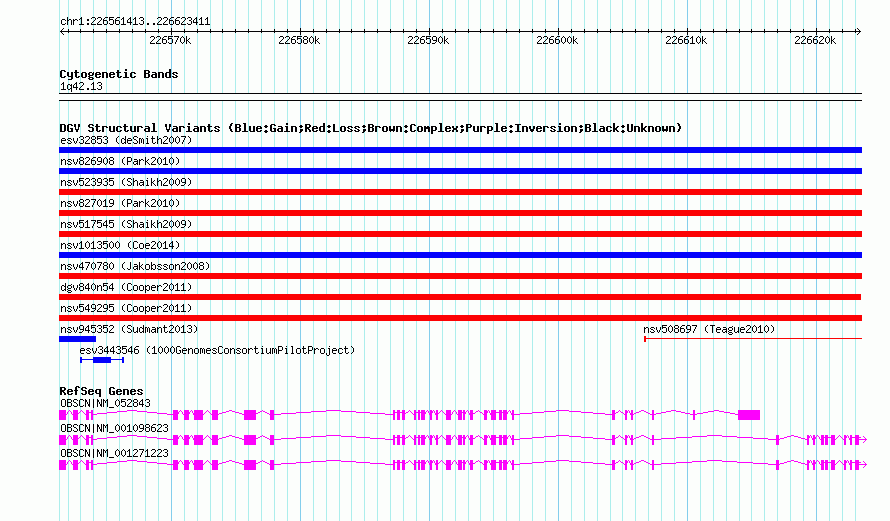Viewport: 890px width, 521px height.
Task: Select the red loss bar under nsv523935
Action: (x=460, y=192)
